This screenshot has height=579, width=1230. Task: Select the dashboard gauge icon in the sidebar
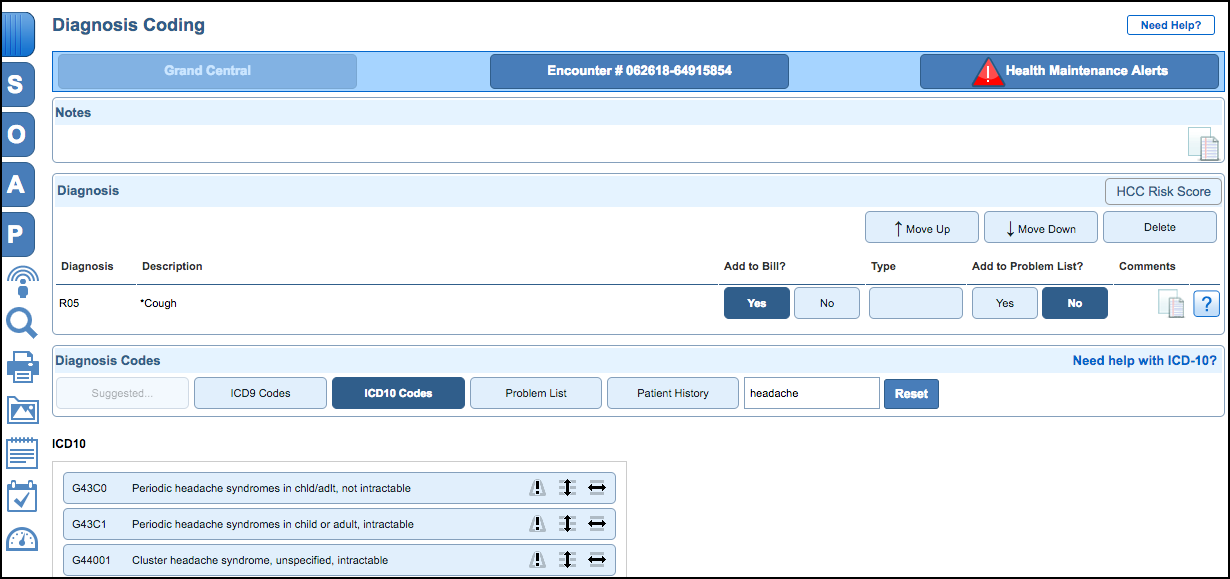20,539
